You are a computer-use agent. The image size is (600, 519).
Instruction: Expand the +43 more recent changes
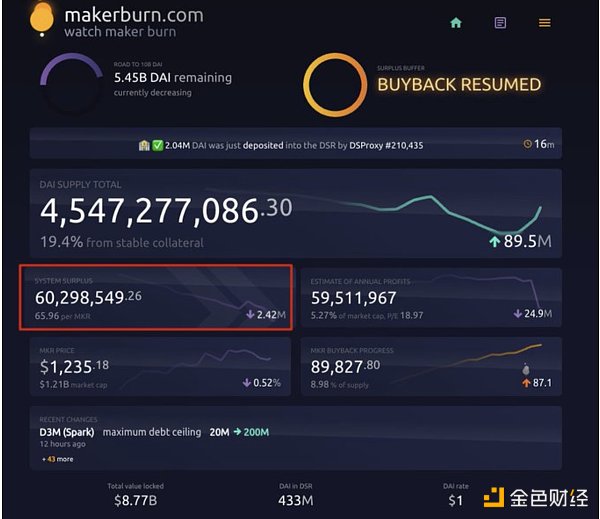[x=57, y=459]
